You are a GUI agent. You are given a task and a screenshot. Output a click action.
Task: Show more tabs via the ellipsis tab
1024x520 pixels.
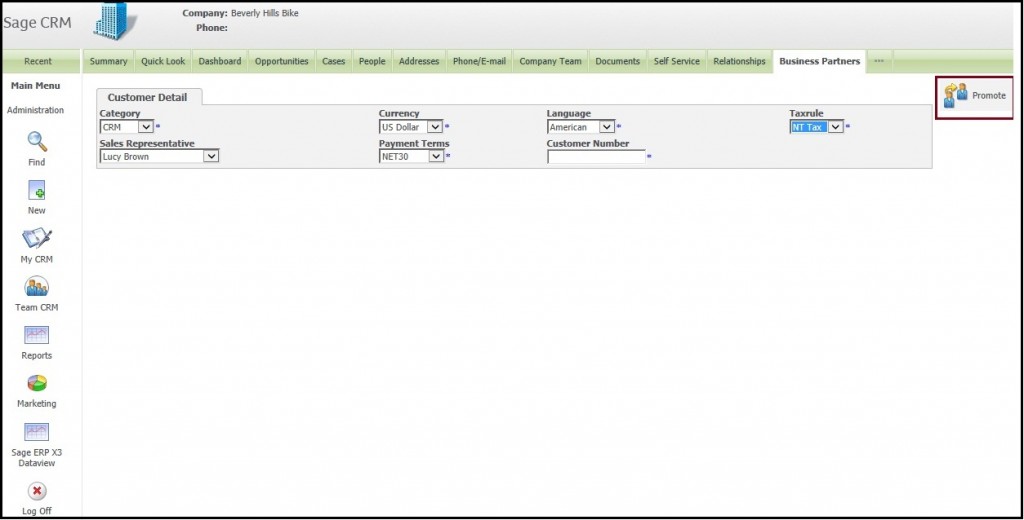coord(879,61)
